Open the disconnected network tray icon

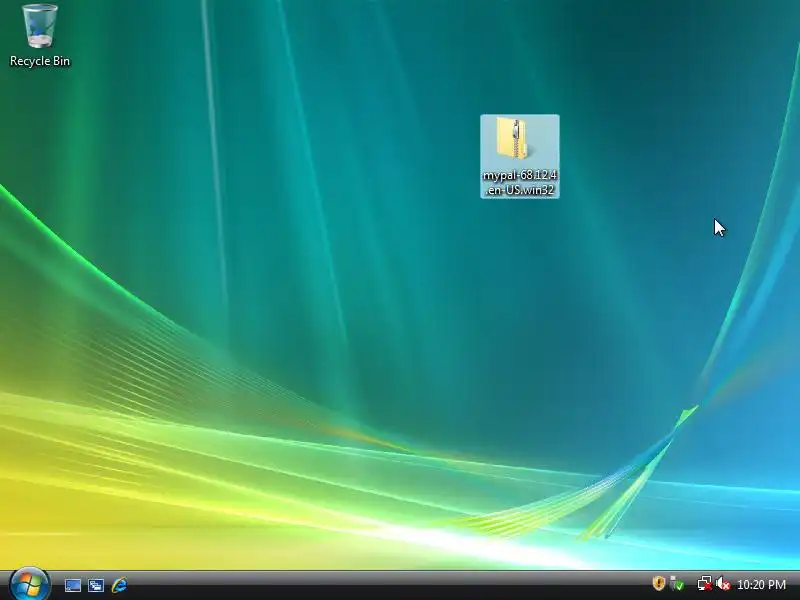coord(705,583)
